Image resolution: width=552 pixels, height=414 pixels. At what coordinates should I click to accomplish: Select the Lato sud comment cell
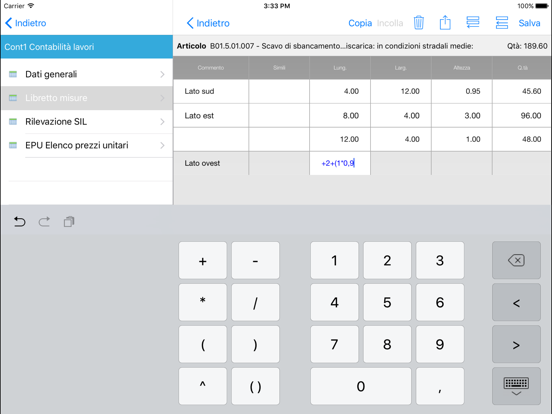click(x=211, y=91)
